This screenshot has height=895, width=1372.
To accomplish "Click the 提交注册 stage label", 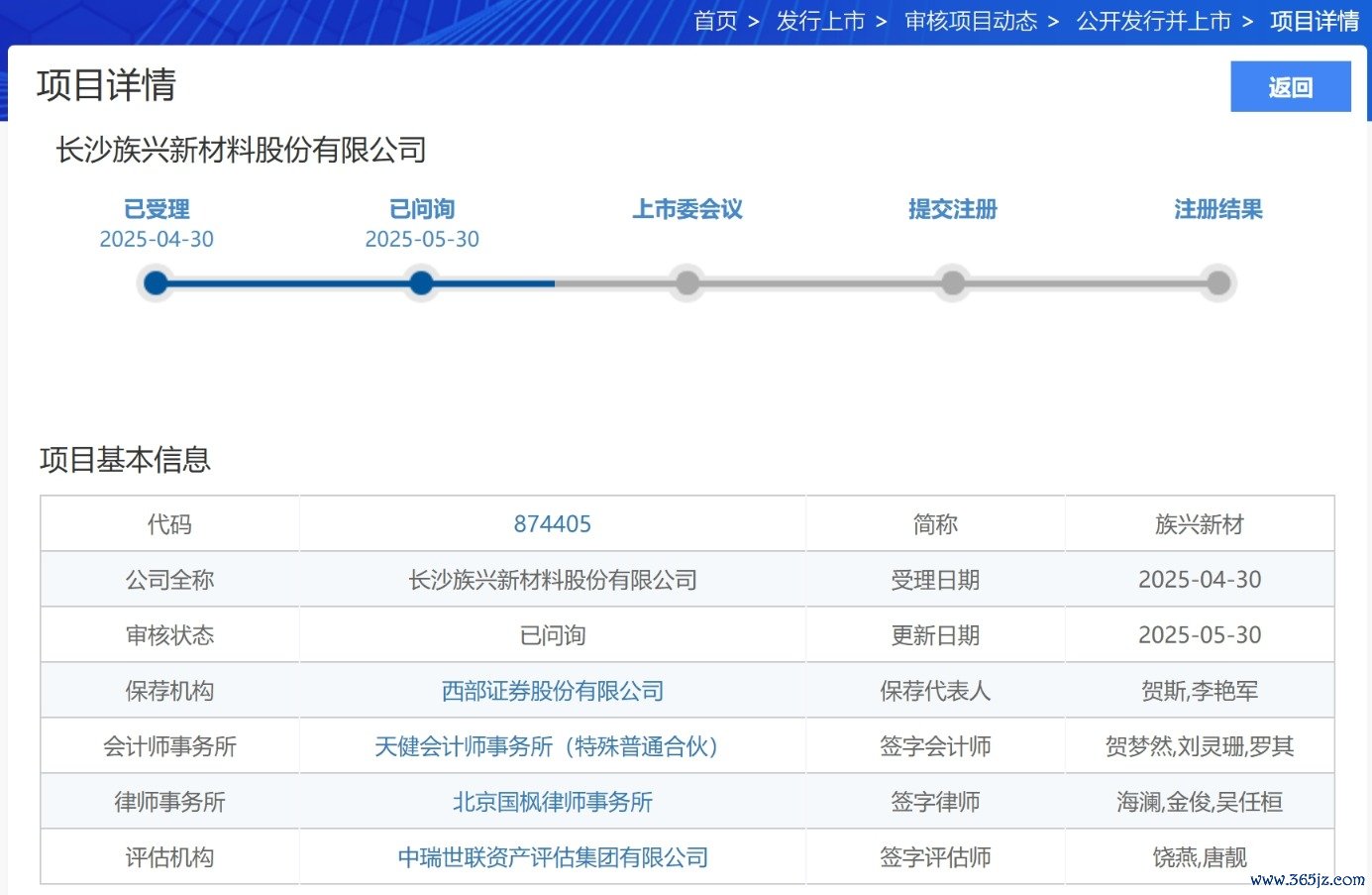I will coord(952,209).
